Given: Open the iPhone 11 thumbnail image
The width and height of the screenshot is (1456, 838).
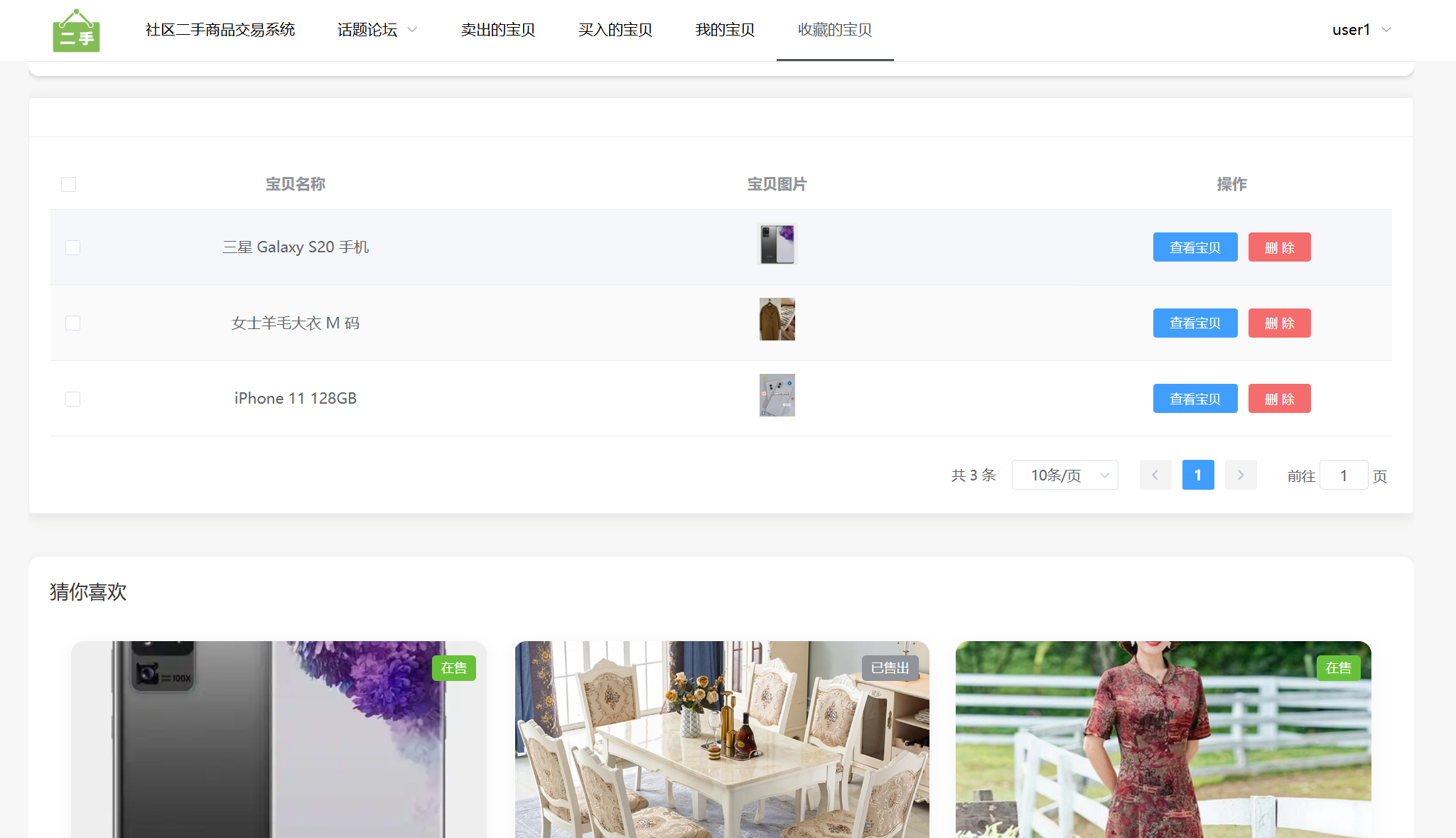Looking at the screenshot, I should click(x=777, y=395).
